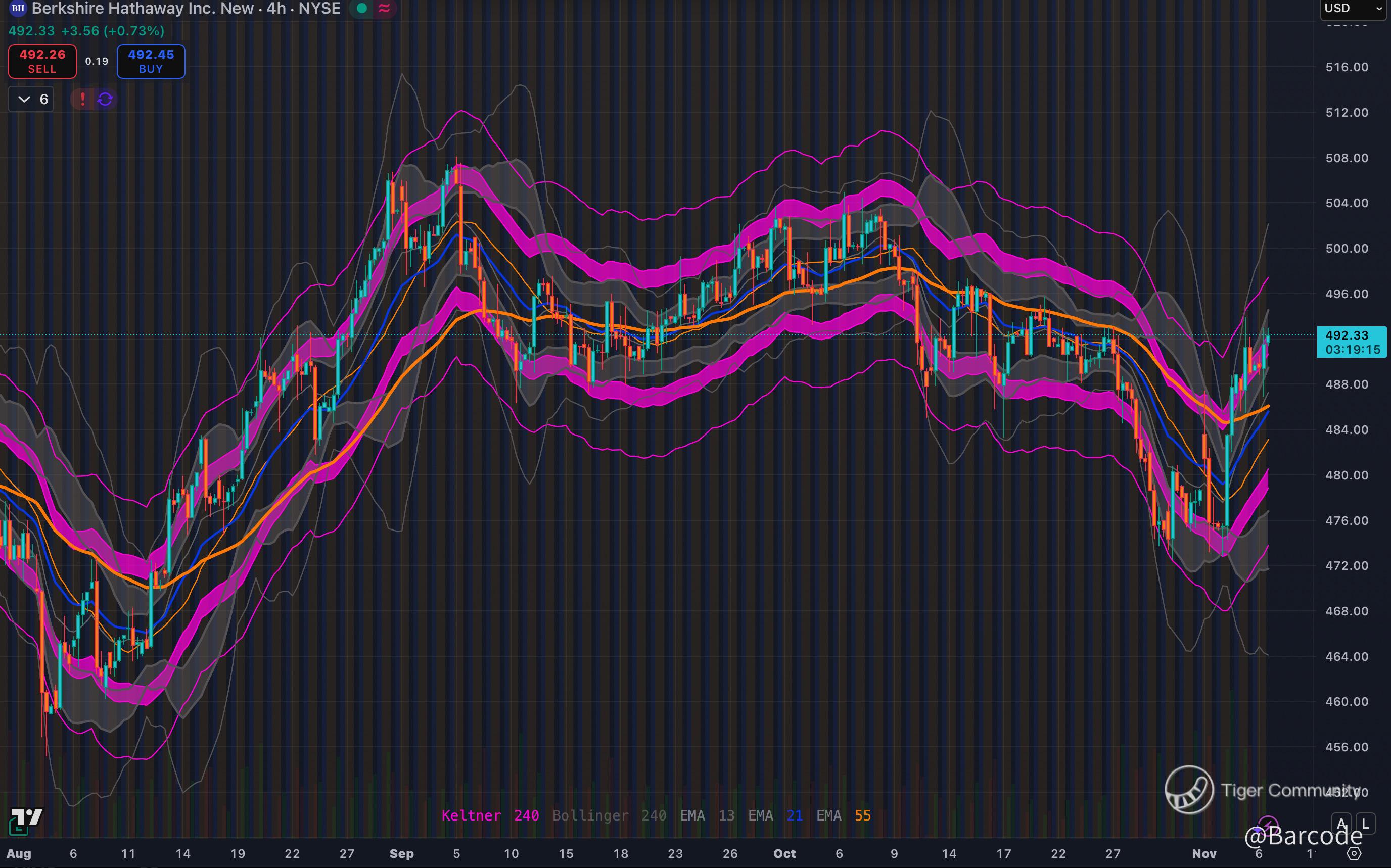The width and height of the screenshot is (1391, 868).
Task: Click the Oct marker on the time axis
Action: tap(784, 854)
